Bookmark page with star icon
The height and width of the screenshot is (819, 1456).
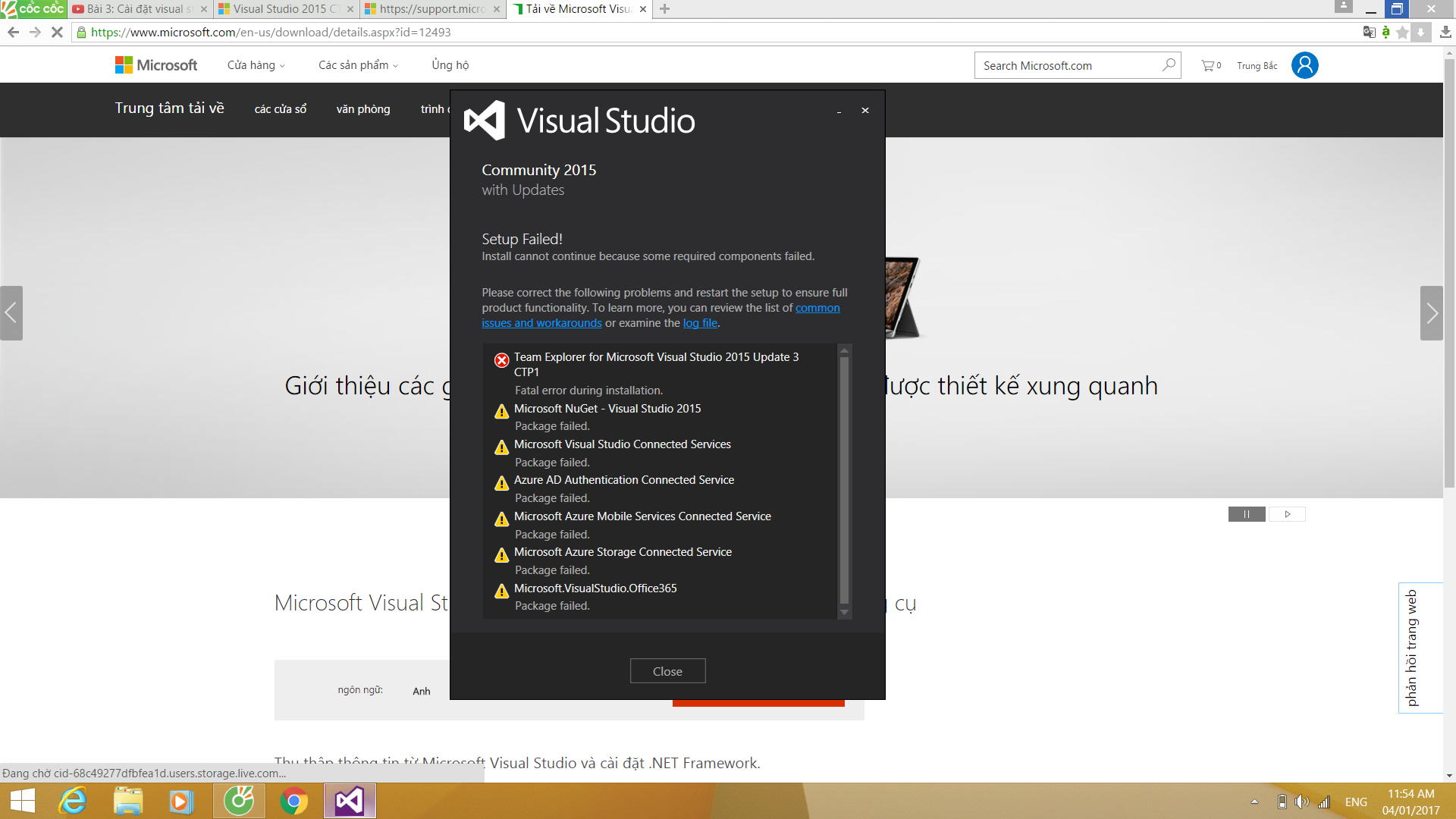(1402, 32)
